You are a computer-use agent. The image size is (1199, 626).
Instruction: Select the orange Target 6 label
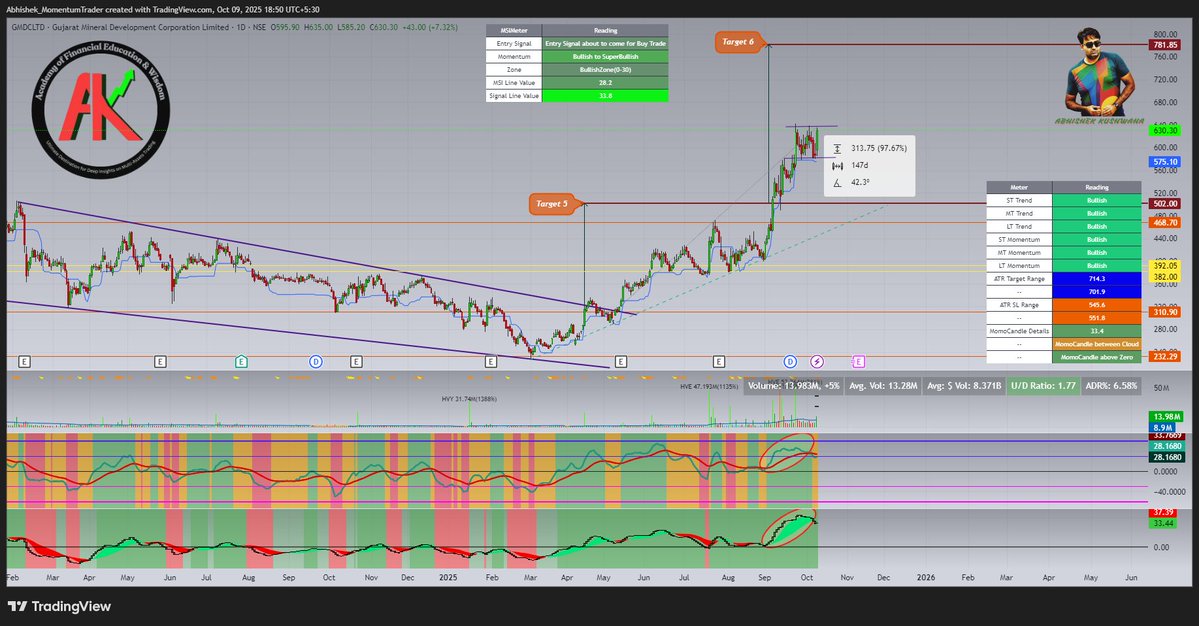tap(738, 42)
